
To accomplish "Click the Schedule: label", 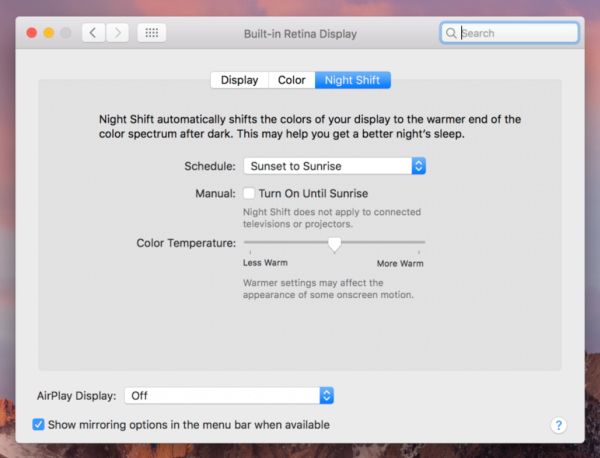I will (x=210, y=166).
